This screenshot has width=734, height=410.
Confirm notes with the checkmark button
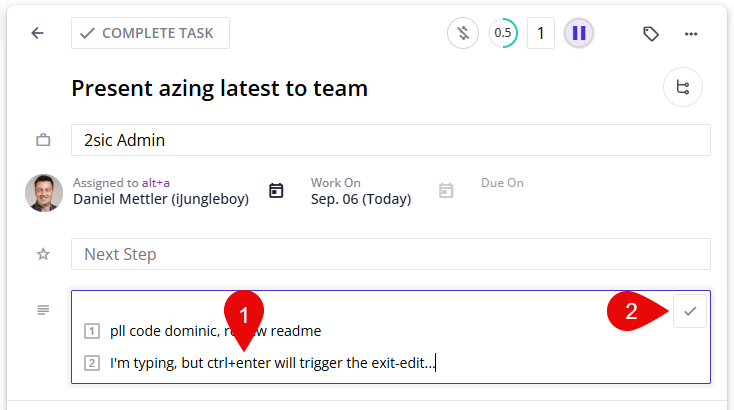(690, 311)
